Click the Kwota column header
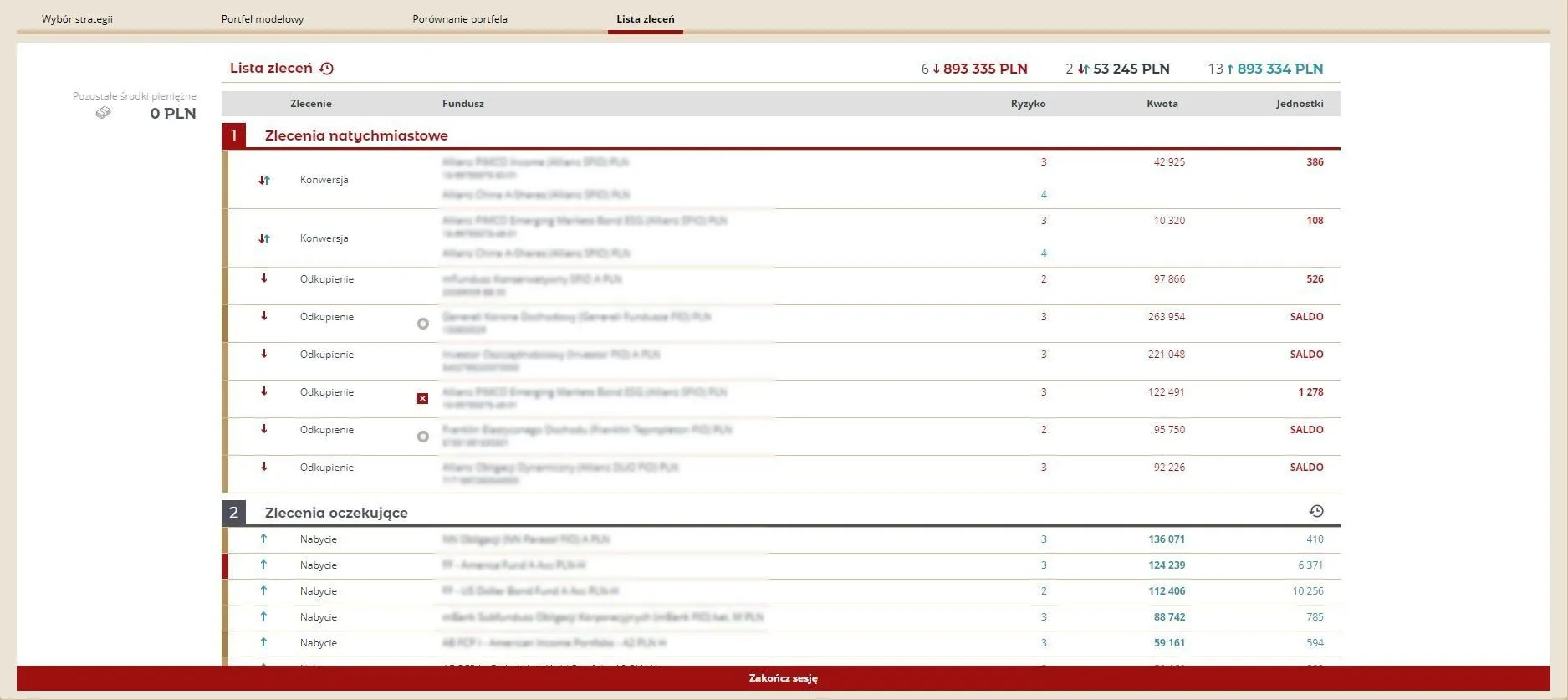The height and width of the screenshot is (700, 1568). point(1162,104)
